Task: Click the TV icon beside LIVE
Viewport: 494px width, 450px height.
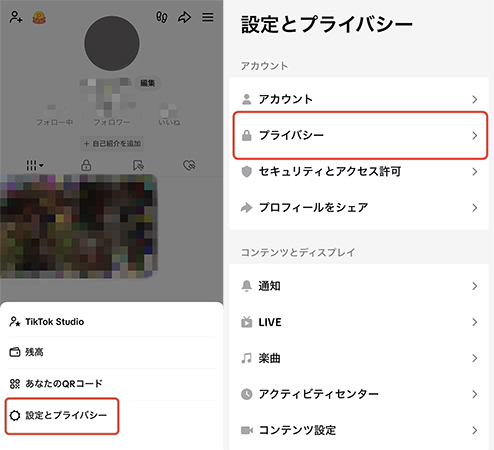Action: tap(247, 322)
